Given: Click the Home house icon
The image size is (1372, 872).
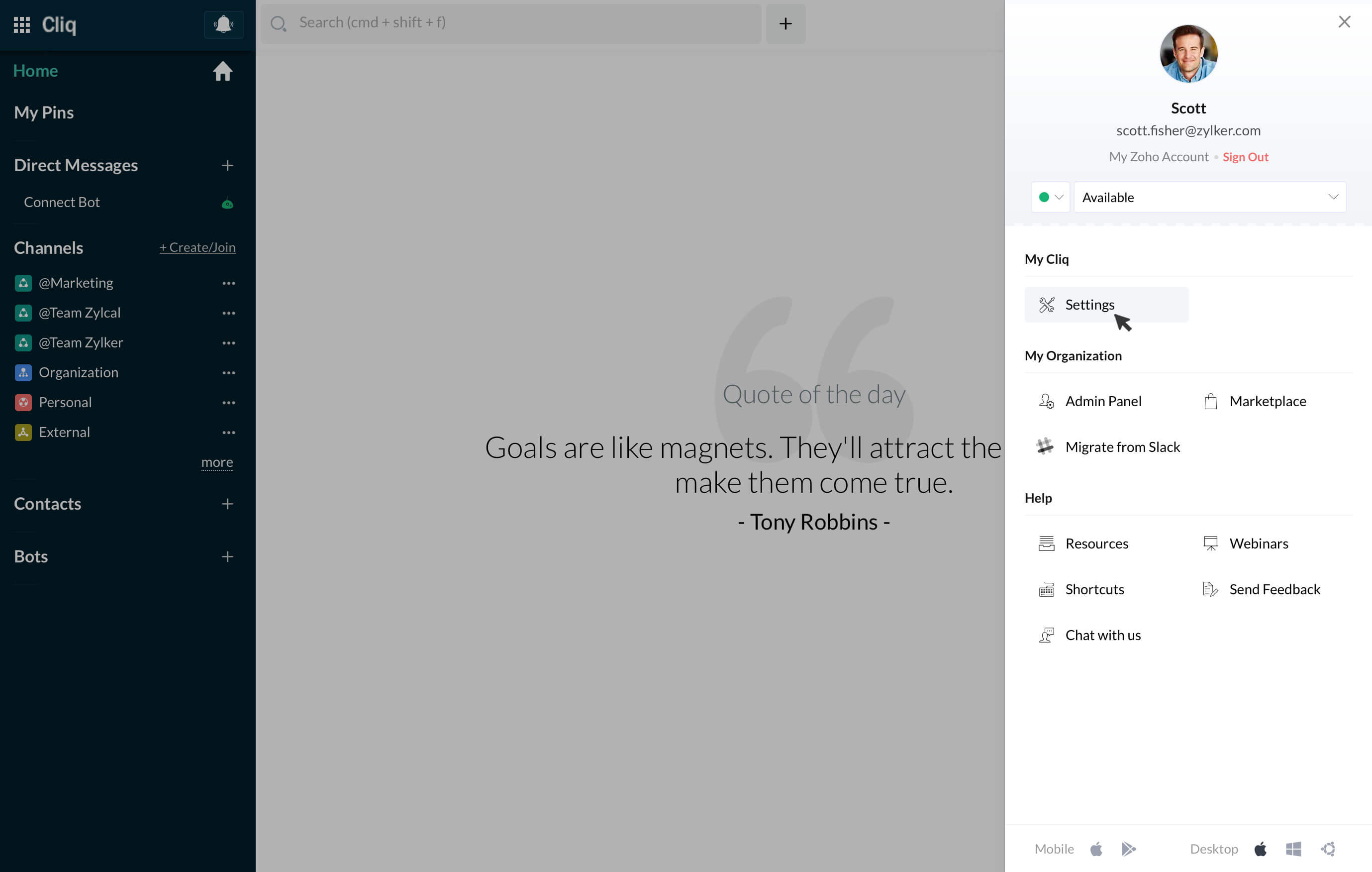Looking at the screenshot, I should [x=223, y=71].
